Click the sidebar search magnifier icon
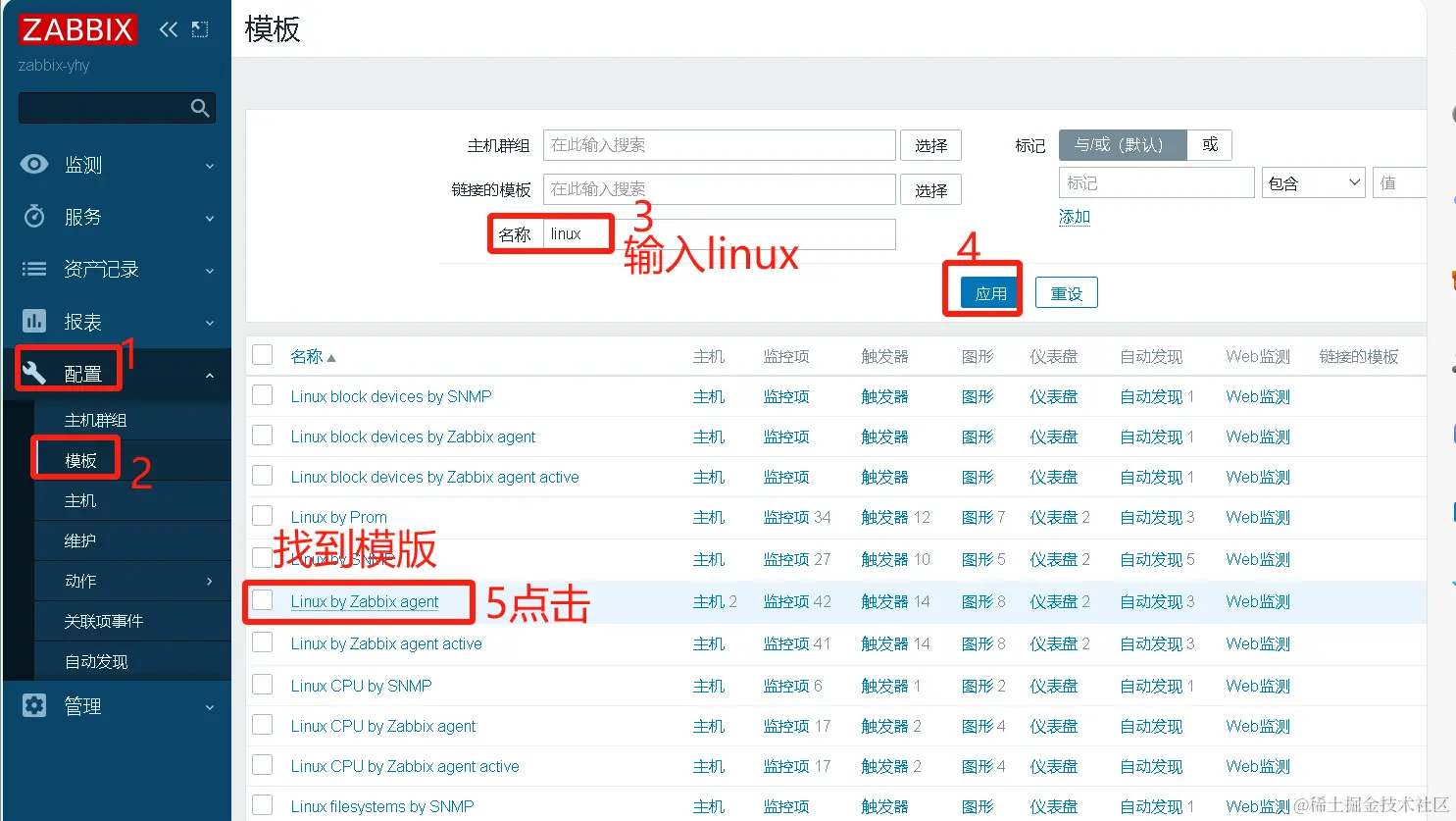The image size is (1456, 821). 200,108
